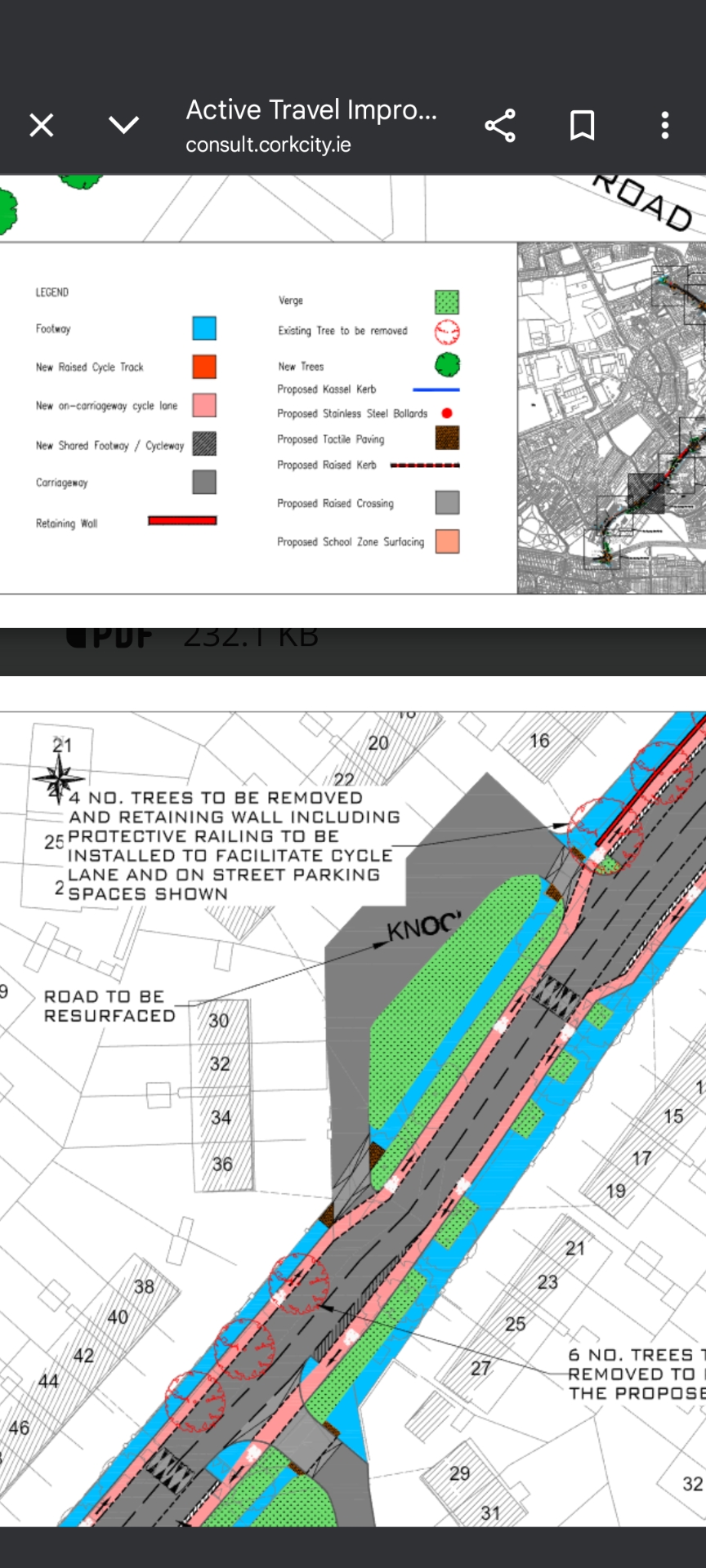Select the blue Footway legend swatch

pos(204,328)
